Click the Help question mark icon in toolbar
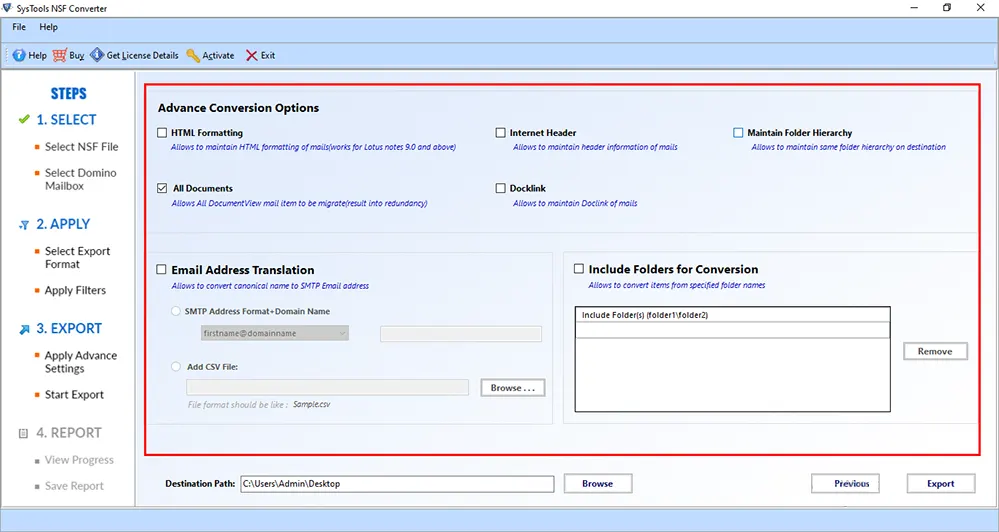999x532 pixels. tap(19, 55)
